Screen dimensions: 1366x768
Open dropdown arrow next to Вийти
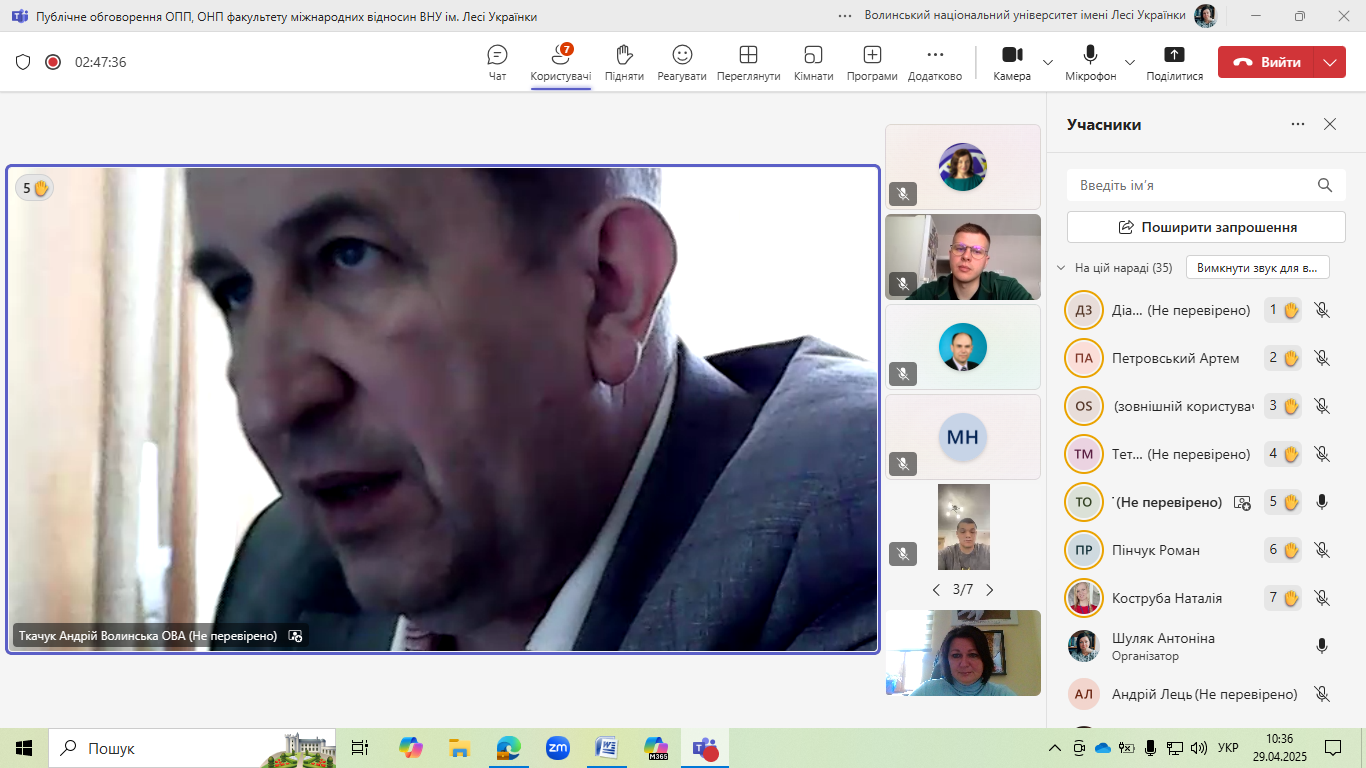click(1329, 62)
